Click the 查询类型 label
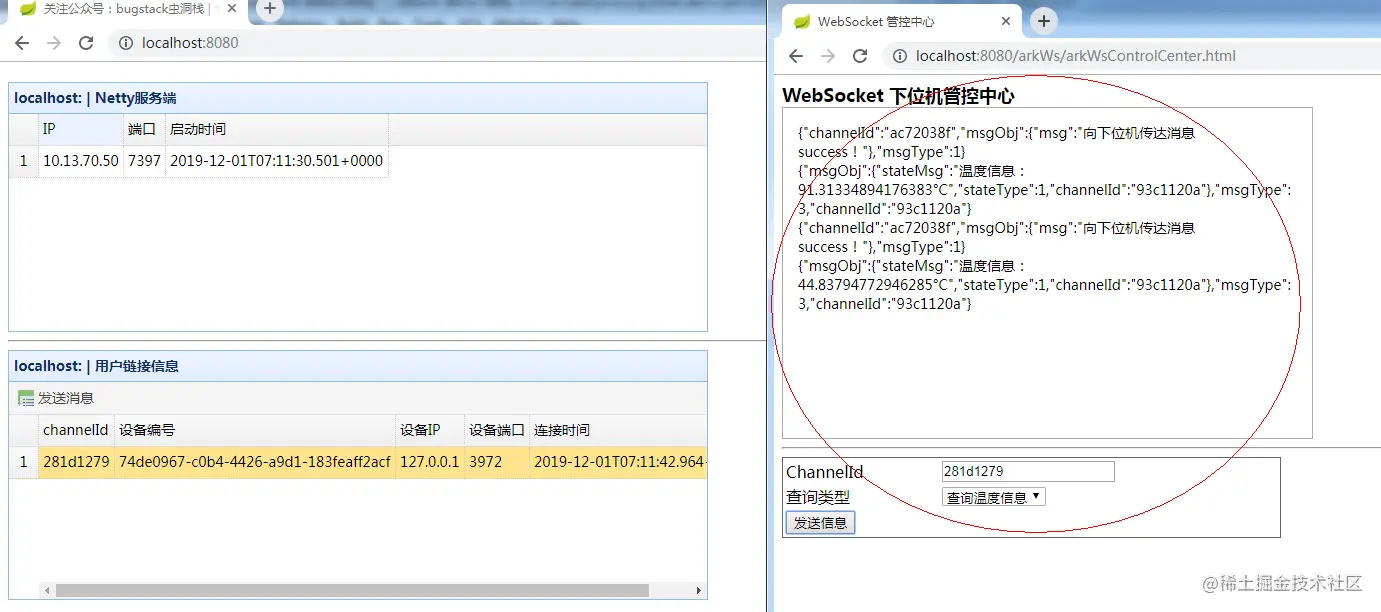 (x=818, y=497)
